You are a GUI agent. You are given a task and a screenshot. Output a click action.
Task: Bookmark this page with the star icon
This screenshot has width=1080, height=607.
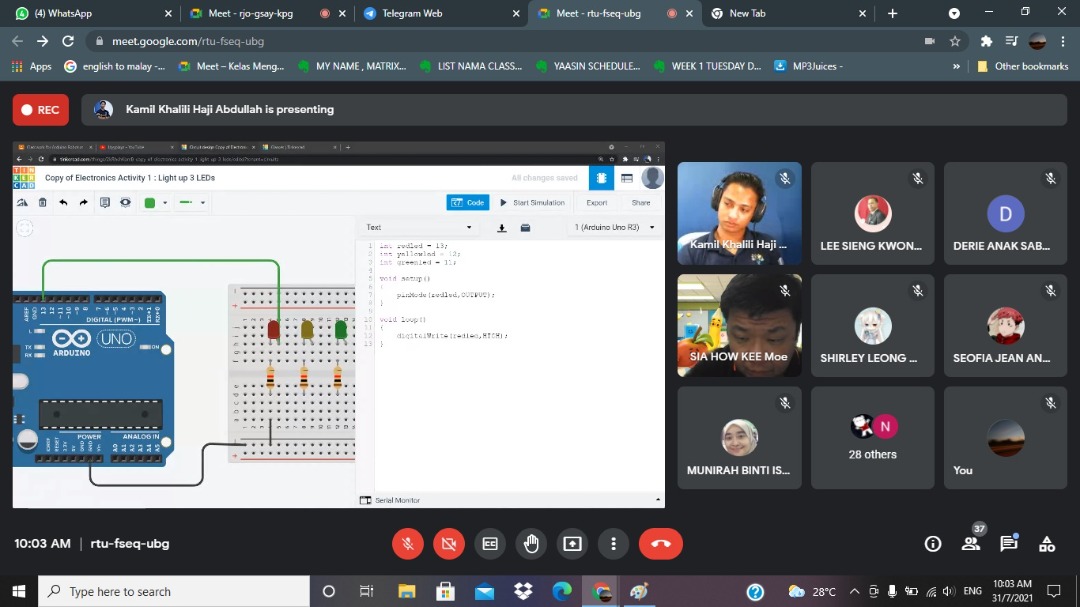pyautogui.click(x=955, y=41)
